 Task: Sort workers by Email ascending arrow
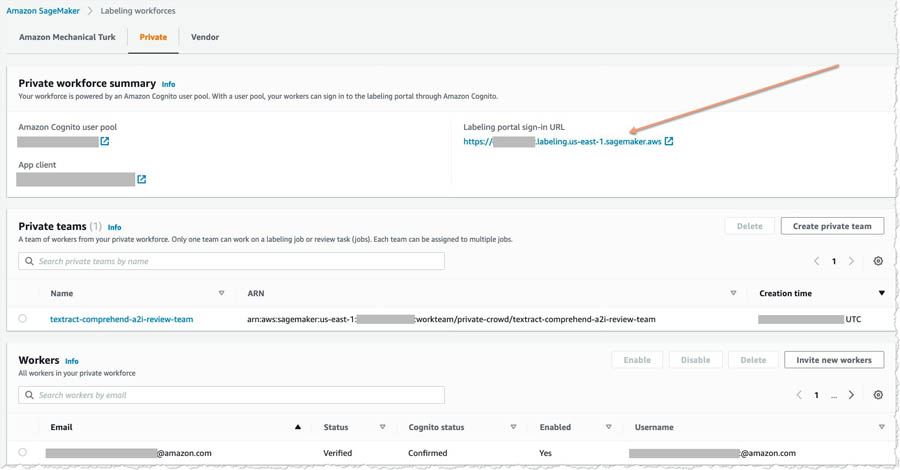pos(298,427)
